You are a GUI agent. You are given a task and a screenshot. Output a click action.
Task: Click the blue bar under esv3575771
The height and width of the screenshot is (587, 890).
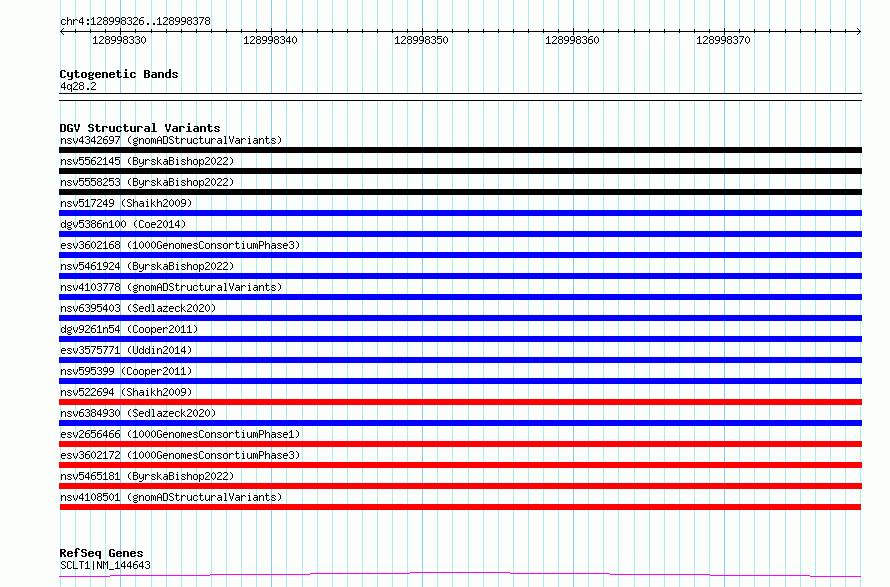tap(460, 360)
